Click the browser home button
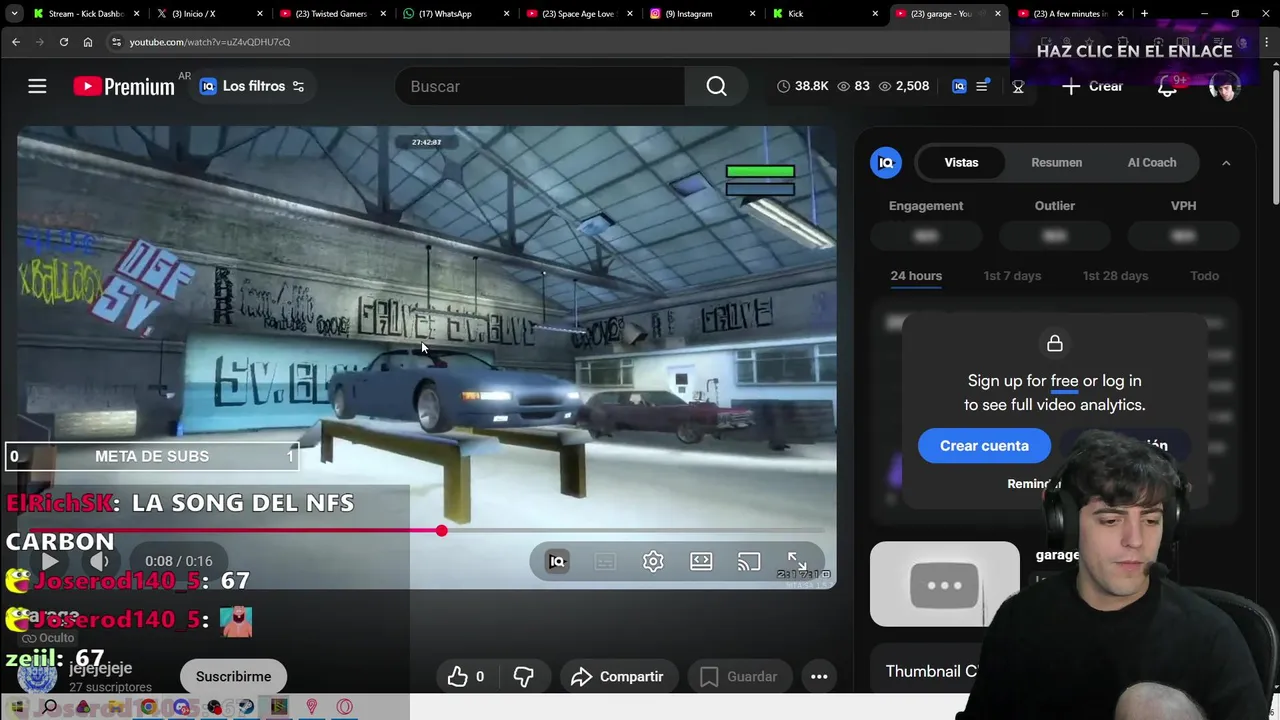The width and height of the screenshot is (1280, 720). (88, 42)
